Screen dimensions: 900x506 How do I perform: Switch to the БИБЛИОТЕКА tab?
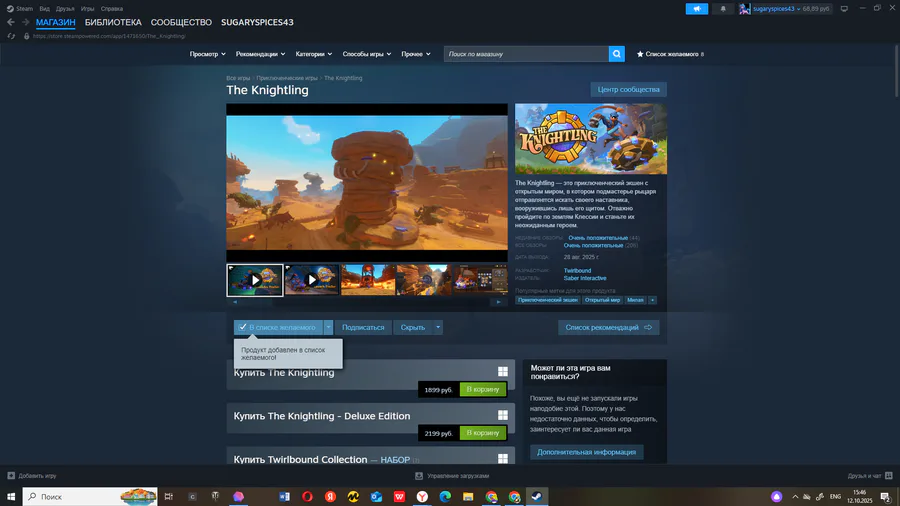(x=113, y=22)
